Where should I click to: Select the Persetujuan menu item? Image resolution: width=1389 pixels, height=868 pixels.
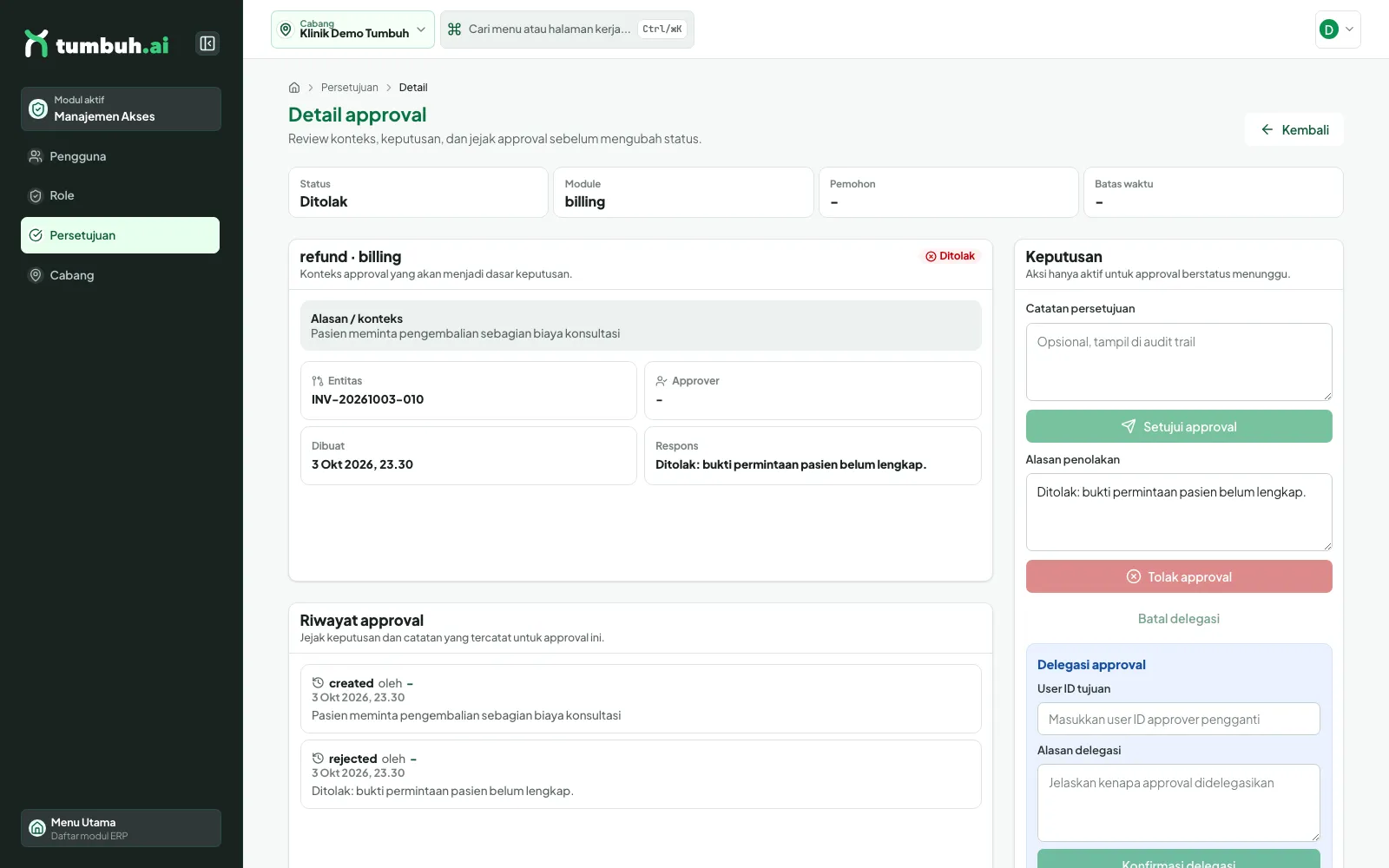coord(121,235)
